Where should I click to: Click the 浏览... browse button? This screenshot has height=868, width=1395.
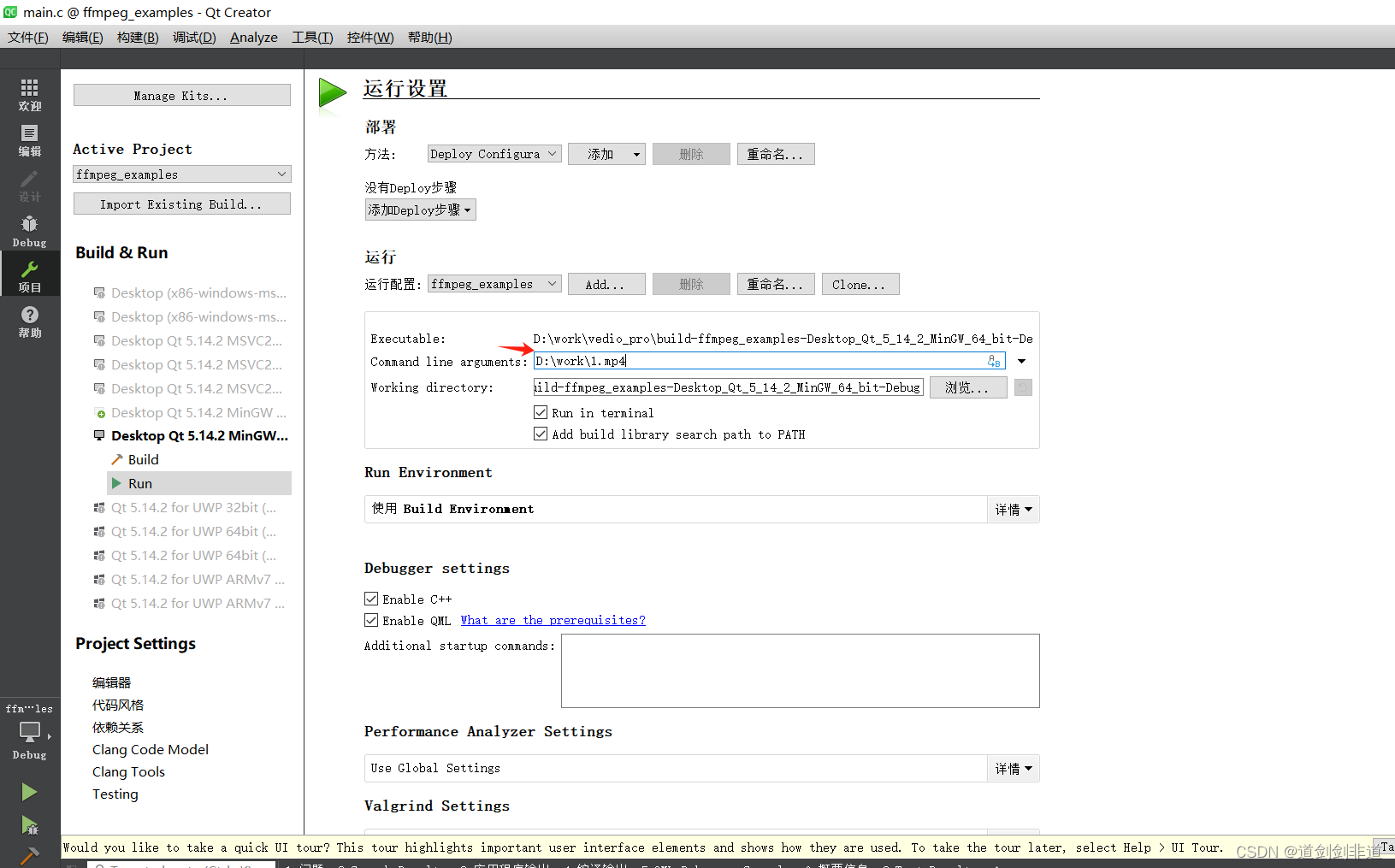(968, 387)
